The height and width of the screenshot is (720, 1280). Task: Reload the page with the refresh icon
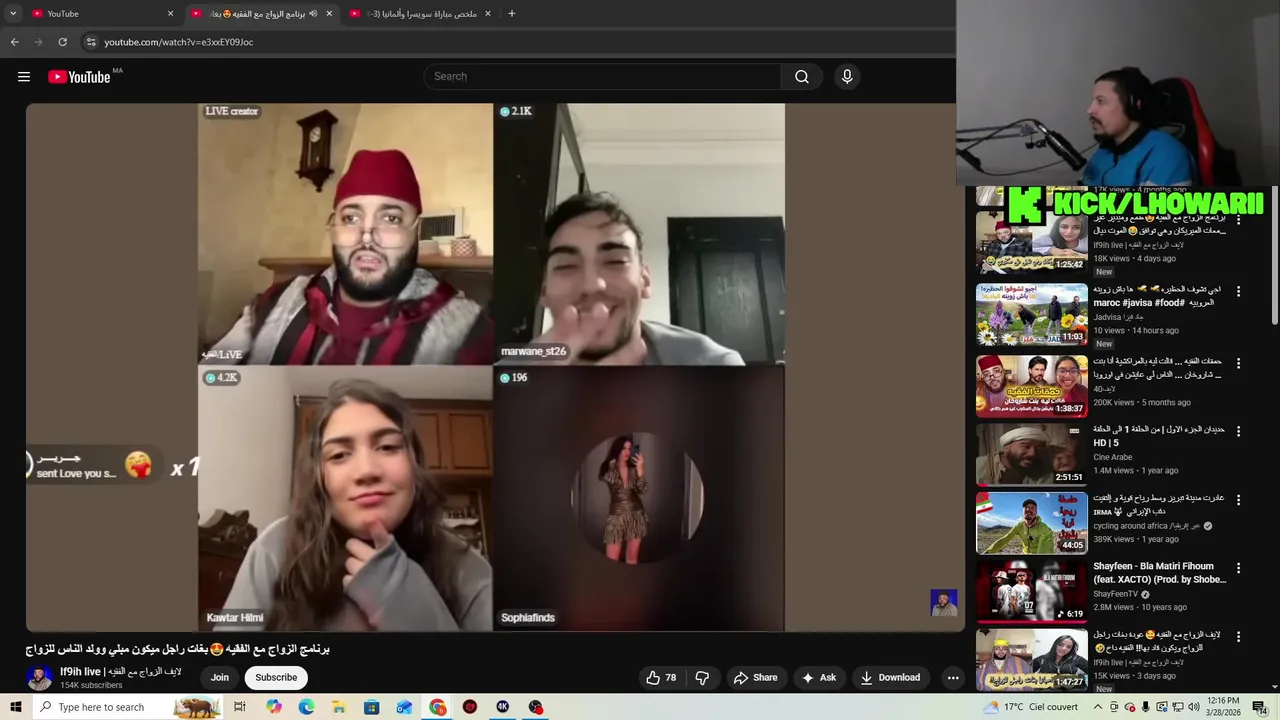coord(62,42)
